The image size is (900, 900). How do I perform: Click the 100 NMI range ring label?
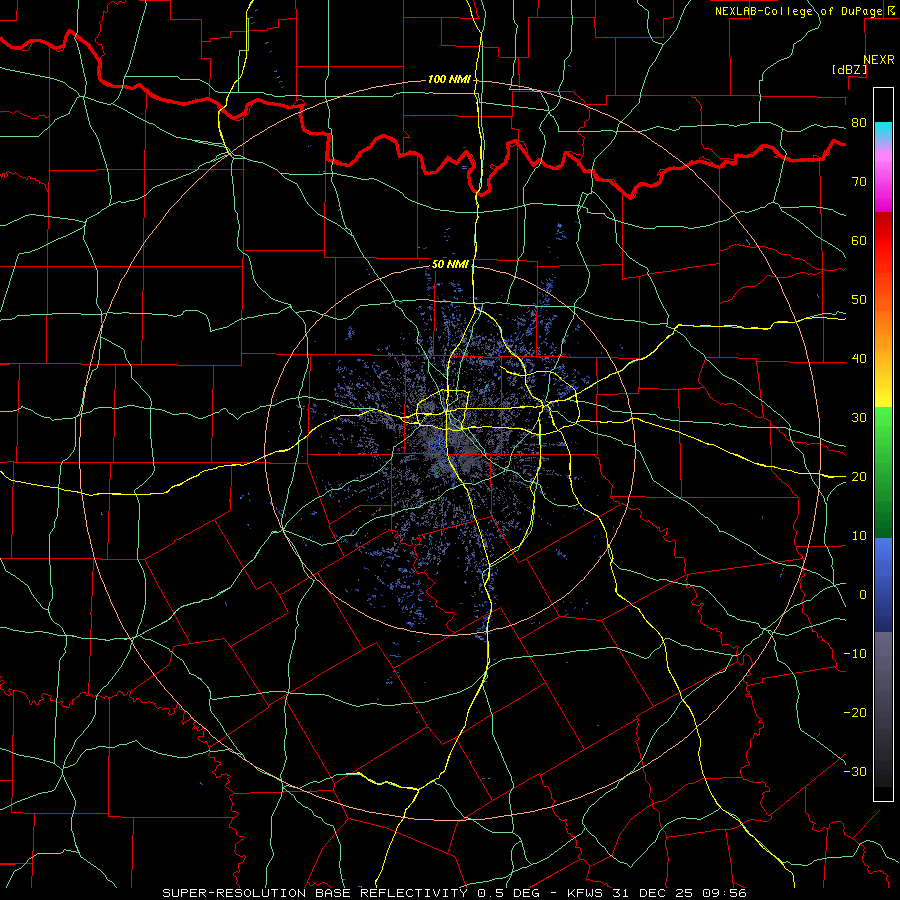pos(449,79)
